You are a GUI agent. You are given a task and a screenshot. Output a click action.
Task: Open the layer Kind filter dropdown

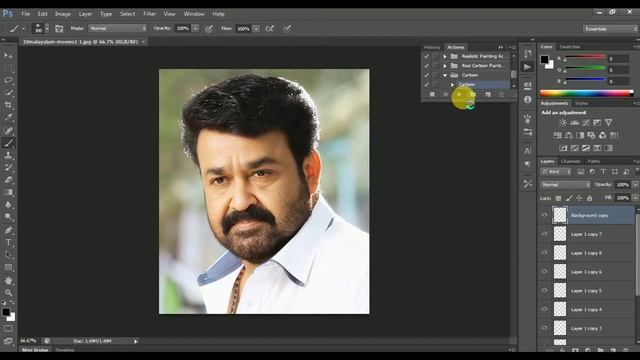(x=556, y=172)
